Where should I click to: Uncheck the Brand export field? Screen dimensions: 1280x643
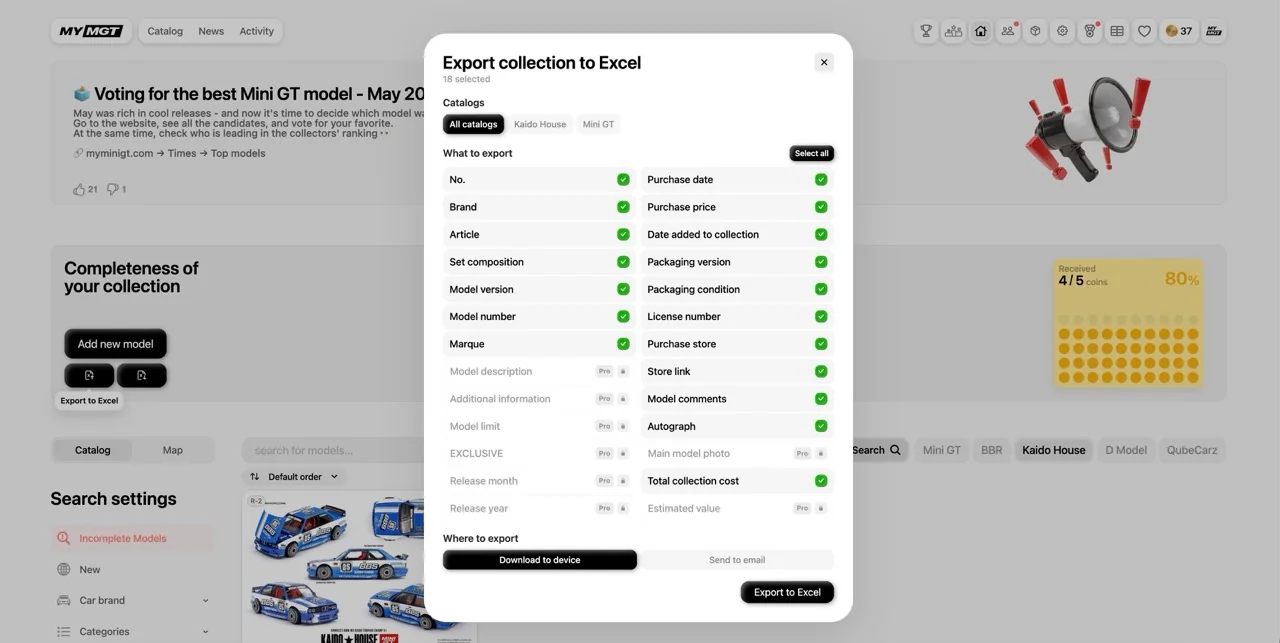(623, 207)
